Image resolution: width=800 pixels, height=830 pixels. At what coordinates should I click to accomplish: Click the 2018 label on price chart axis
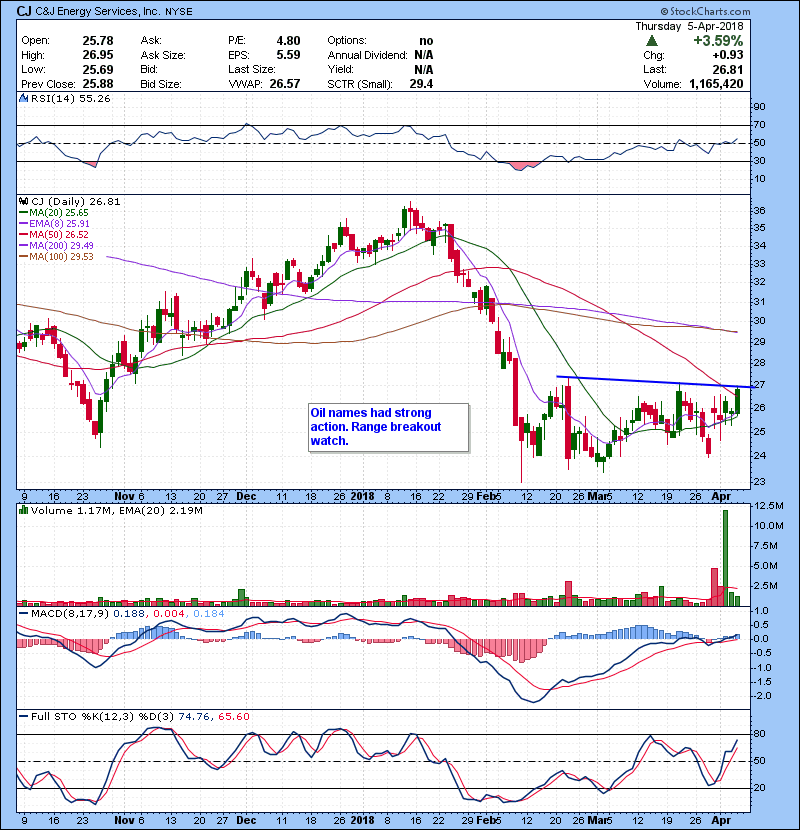[363, 497]
